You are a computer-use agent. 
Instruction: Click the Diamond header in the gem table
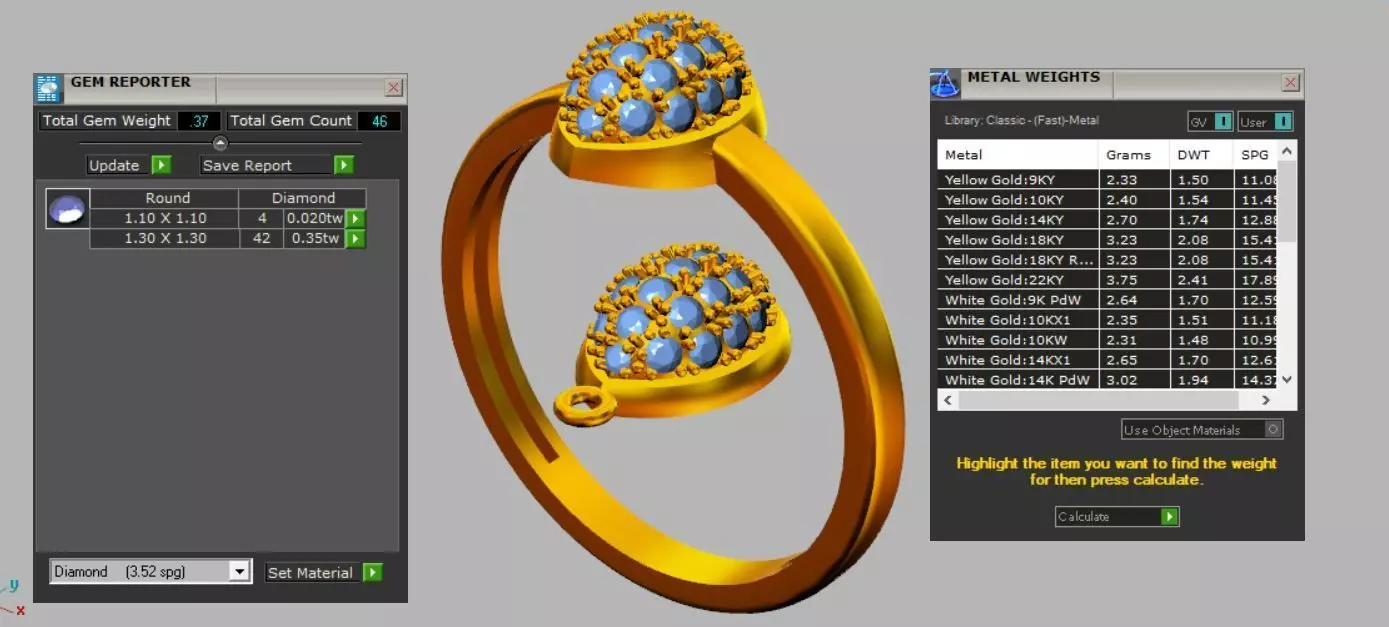click(x=303, y=198)
